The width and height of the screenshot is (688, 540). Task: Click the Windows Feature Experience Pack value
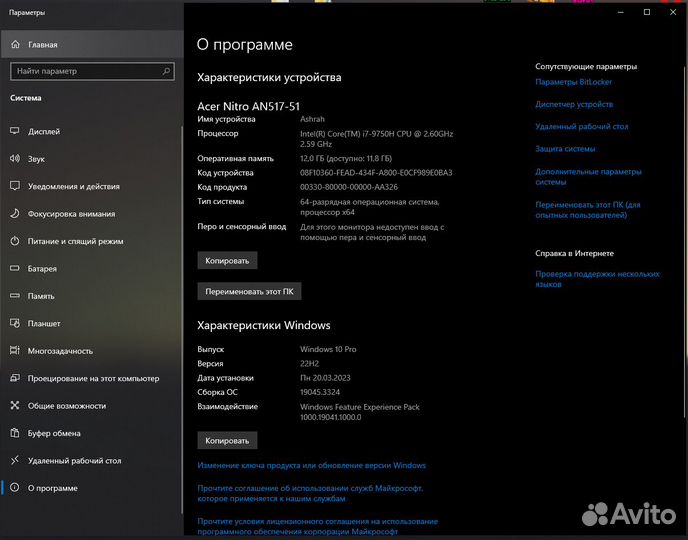(360, 412)
